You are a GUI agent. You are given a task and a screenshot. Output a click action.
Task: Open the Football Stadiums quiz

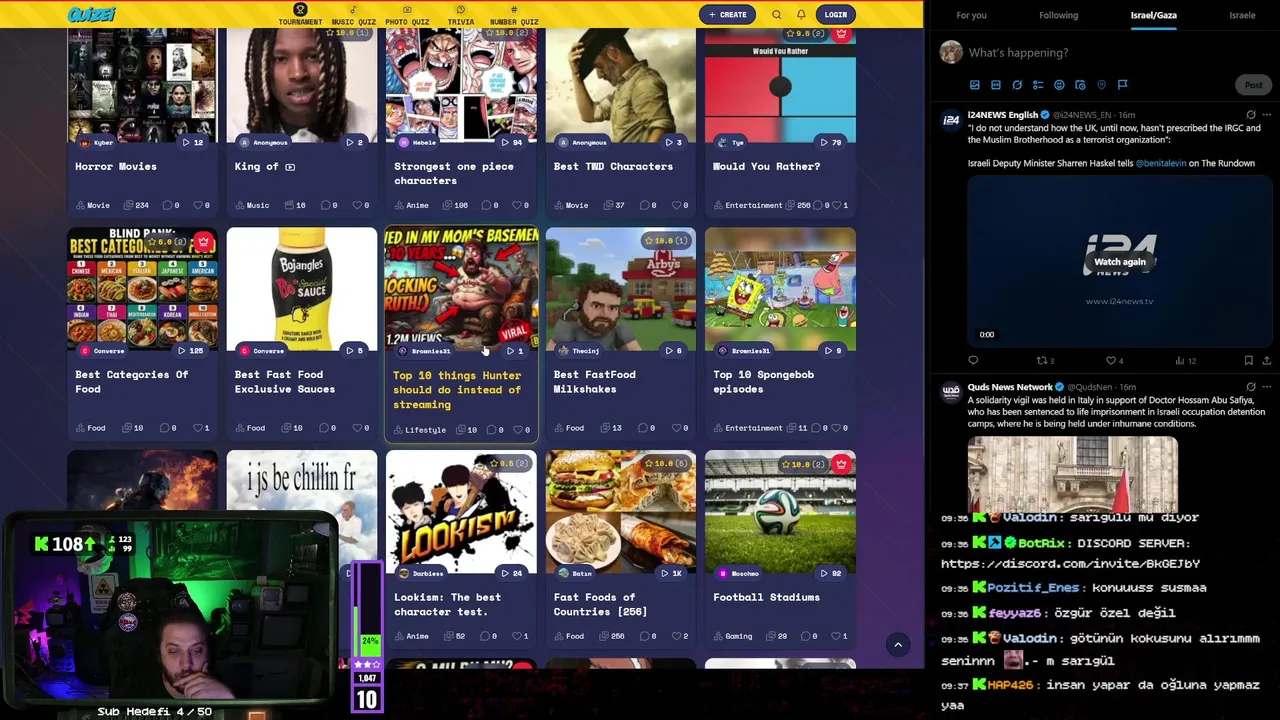click(766, 598)
